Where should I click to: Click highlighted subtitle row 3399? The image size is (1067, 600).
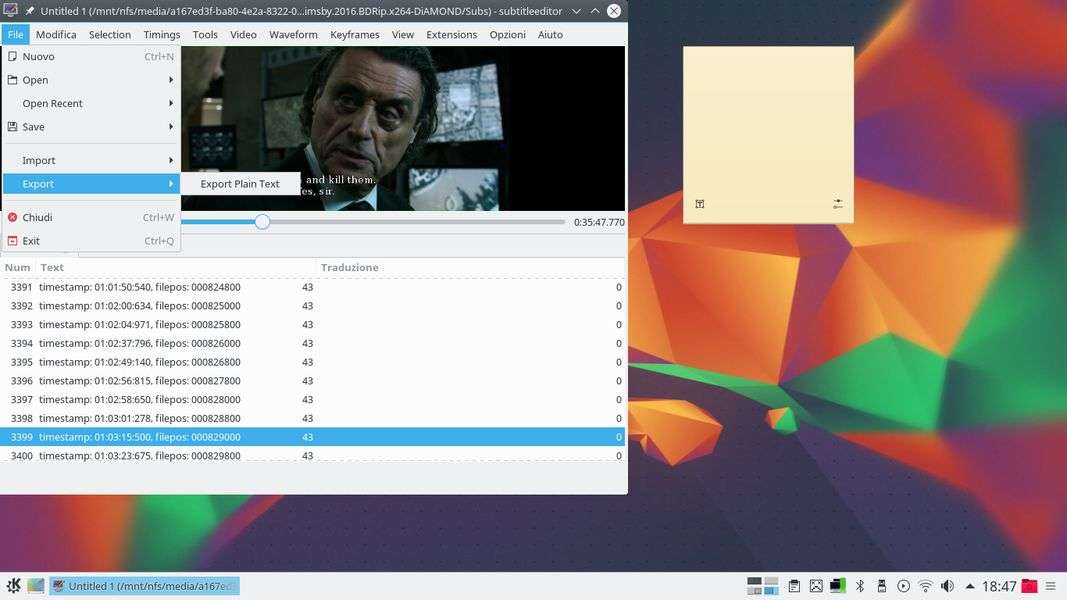[x=312, y=437]
